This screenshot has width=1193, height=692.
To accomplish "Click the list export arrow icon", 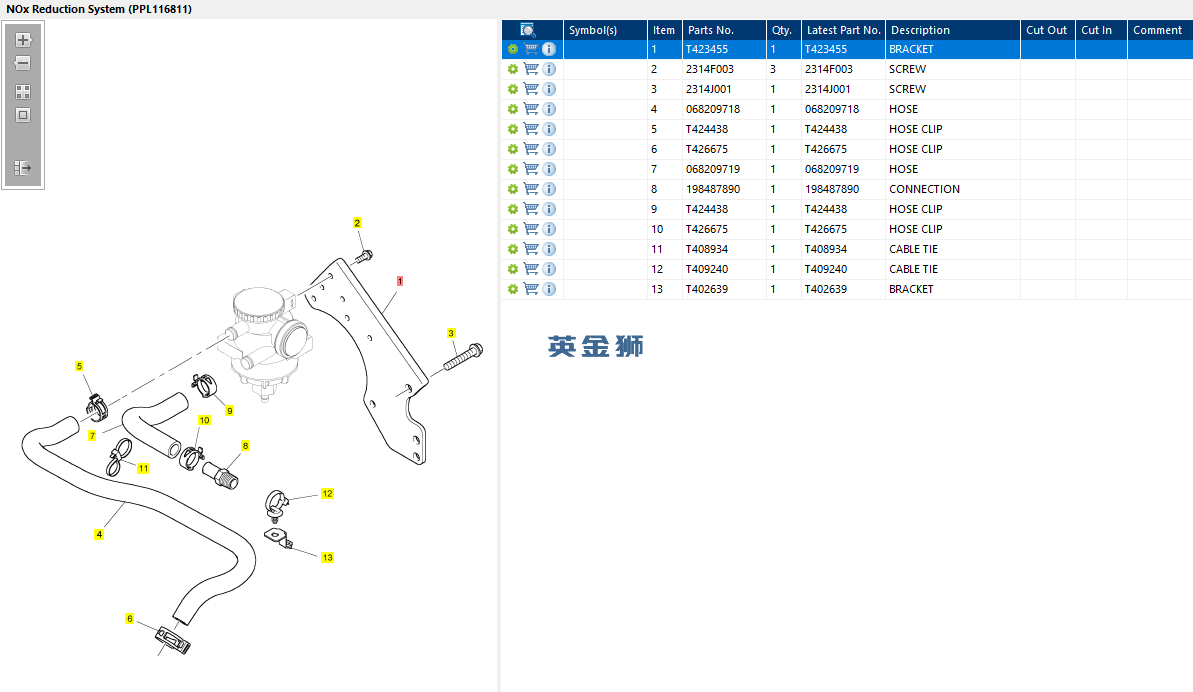I will [23, 167].
